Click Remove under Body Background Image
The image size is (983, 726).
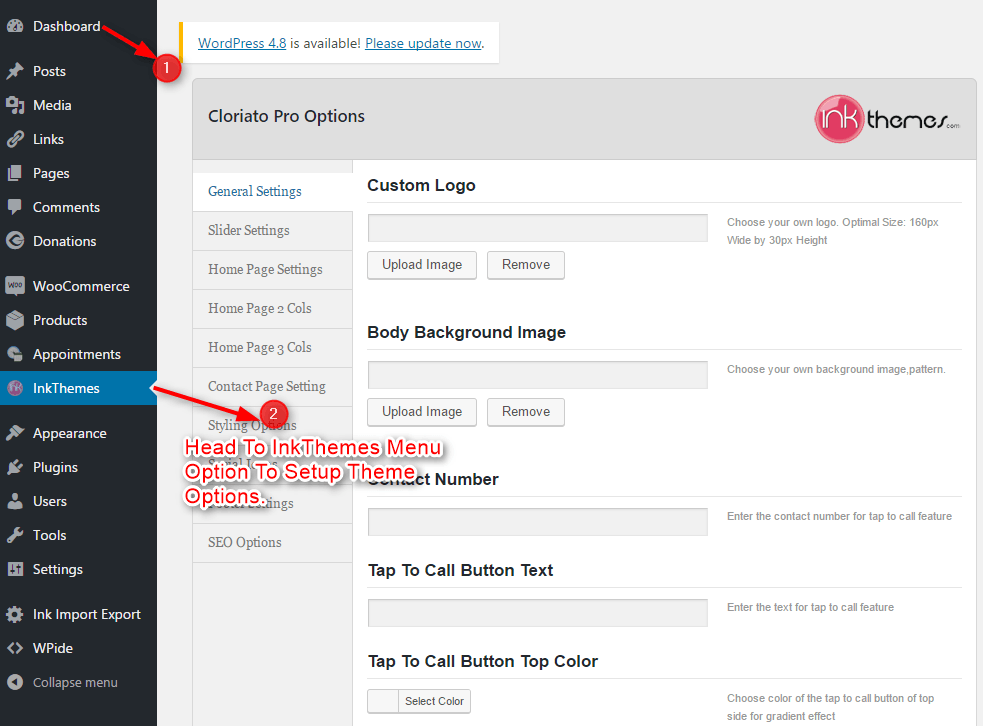tap(526, 412)
